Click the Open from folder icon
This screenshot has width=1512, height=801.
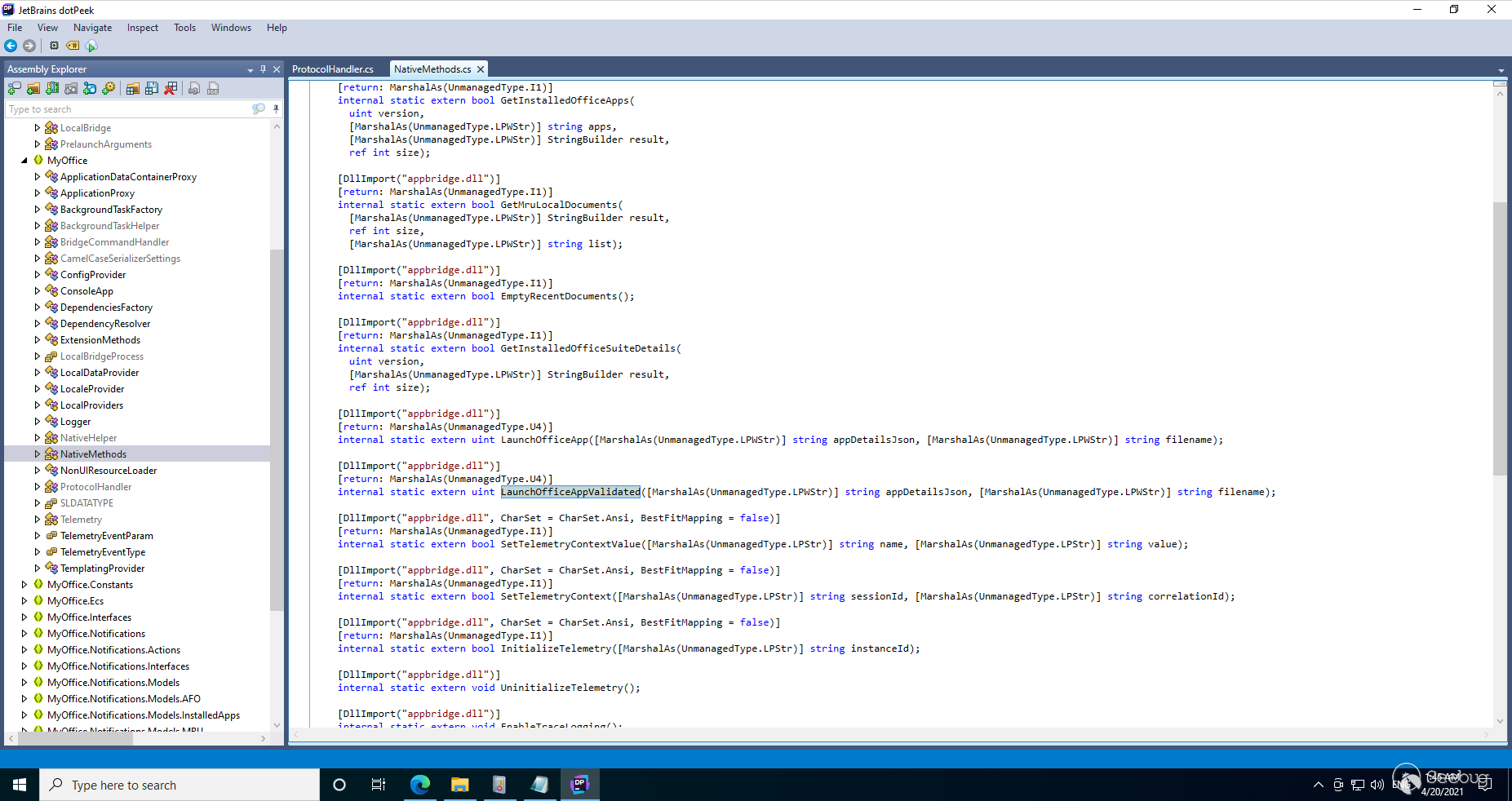[x=33, y=89]
